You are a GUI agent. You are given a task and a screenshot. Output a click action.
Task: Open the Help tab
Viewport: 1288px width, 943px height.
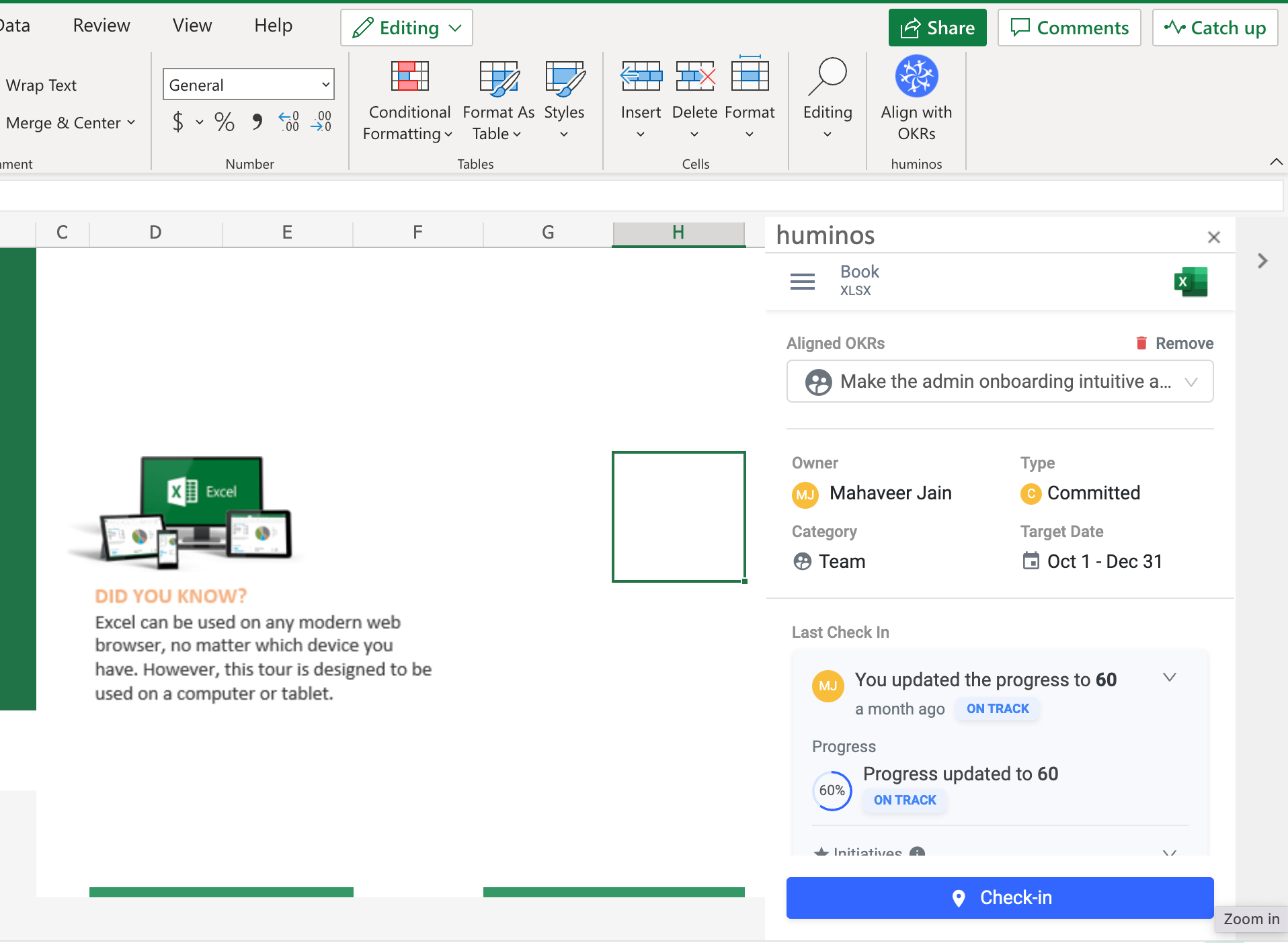coord(273,26)
